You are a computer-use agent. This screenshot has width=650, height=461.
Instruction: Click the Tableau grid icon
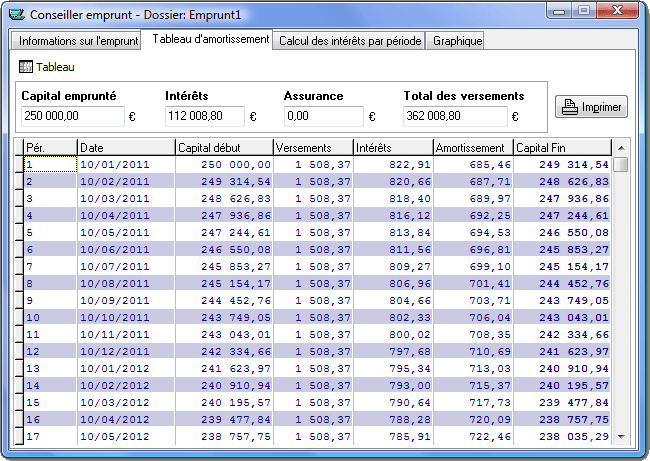[x=26, y=68]
